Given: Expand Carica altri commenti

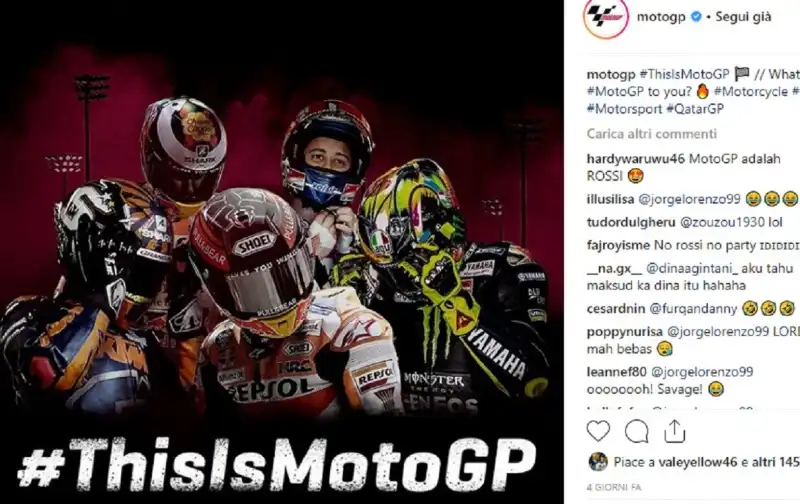Looking at the screenshot, I should pos(652,134).
